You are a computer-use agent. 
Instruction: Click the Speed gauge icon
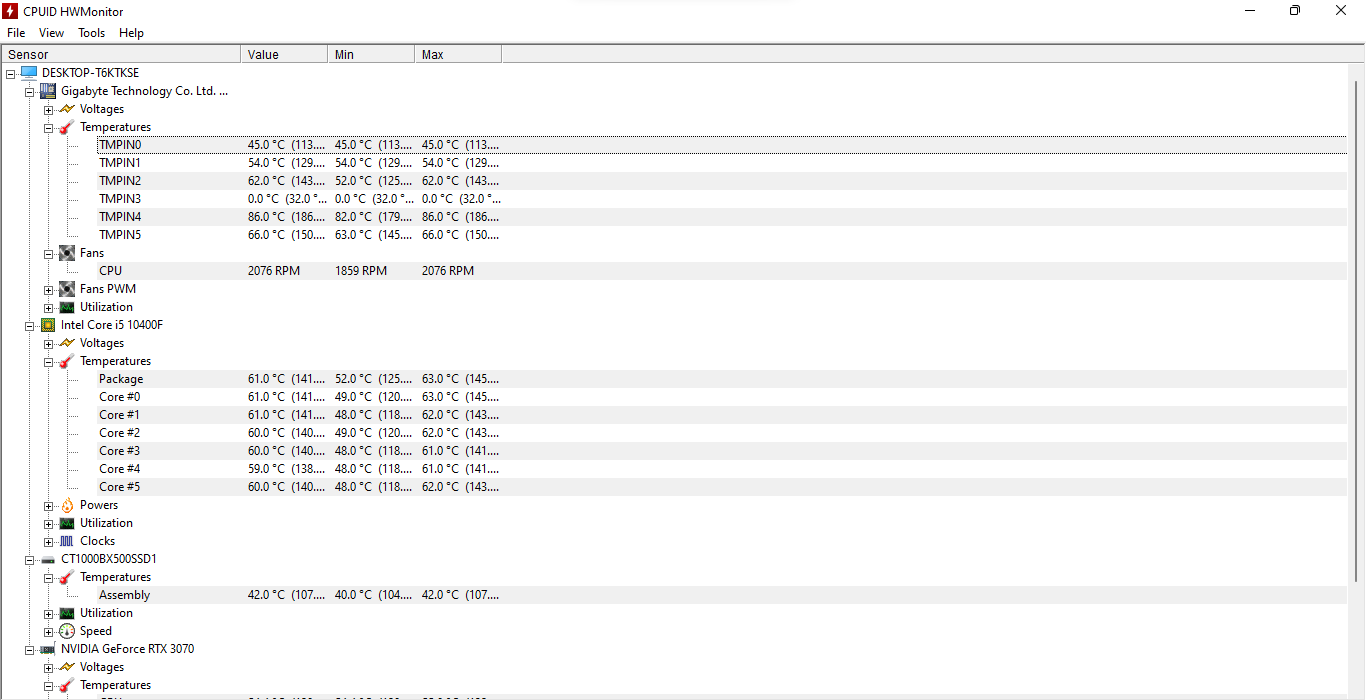(x=67, y=631)
